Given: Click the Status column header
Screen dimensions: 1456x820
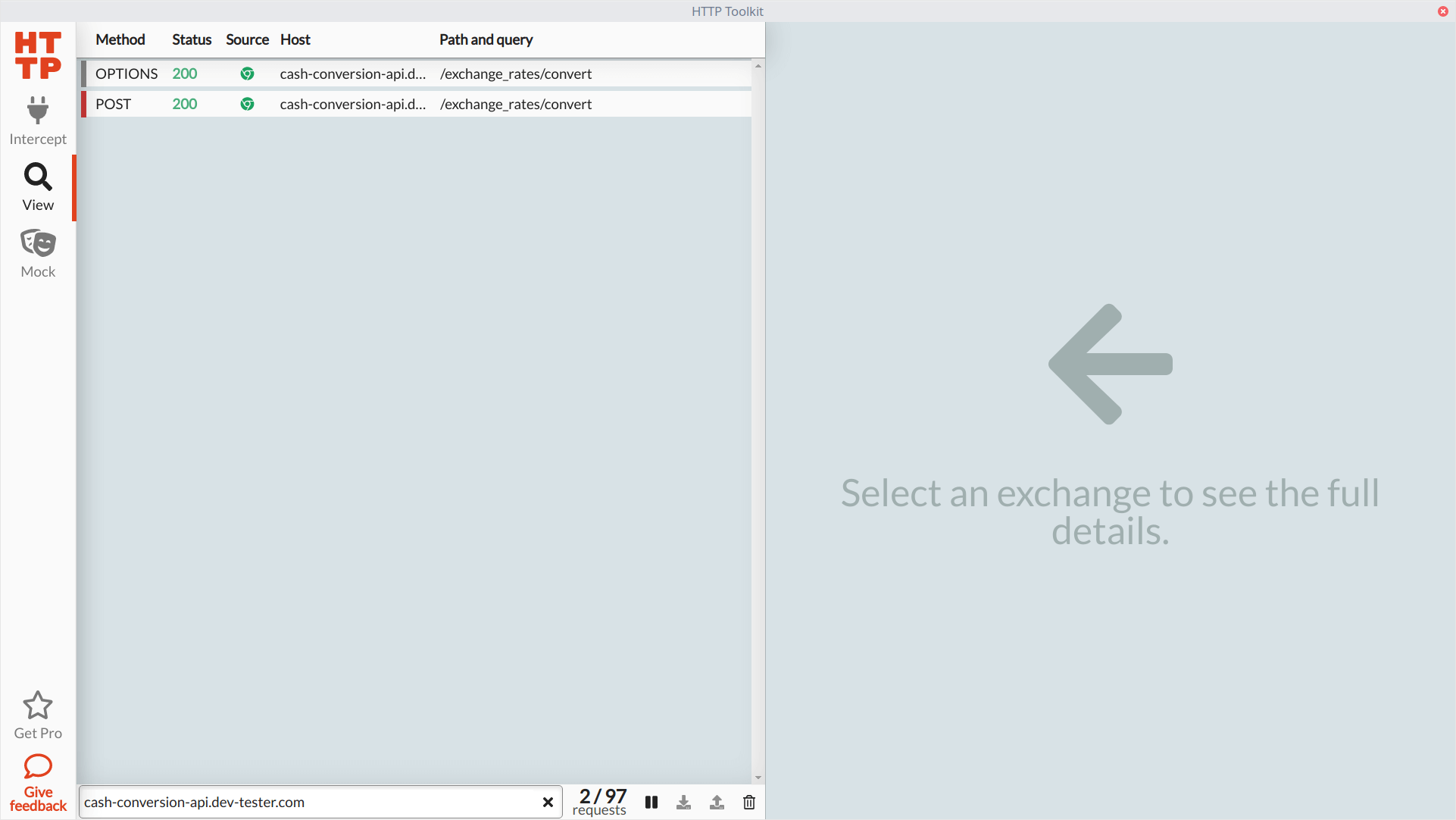Looking at the screenshot, I should click(191, 39).
